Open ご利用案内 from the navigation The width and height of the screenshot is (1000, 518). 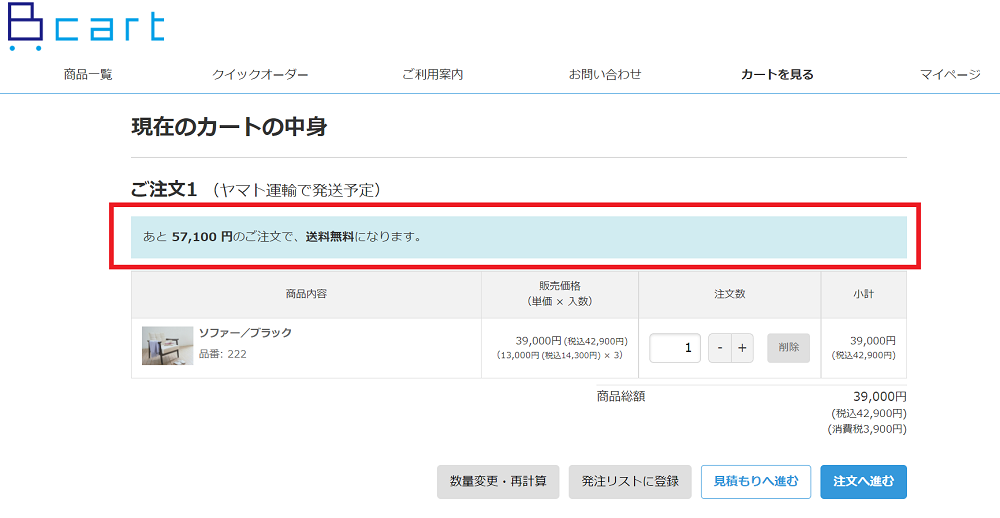click(x=432, y=75)
